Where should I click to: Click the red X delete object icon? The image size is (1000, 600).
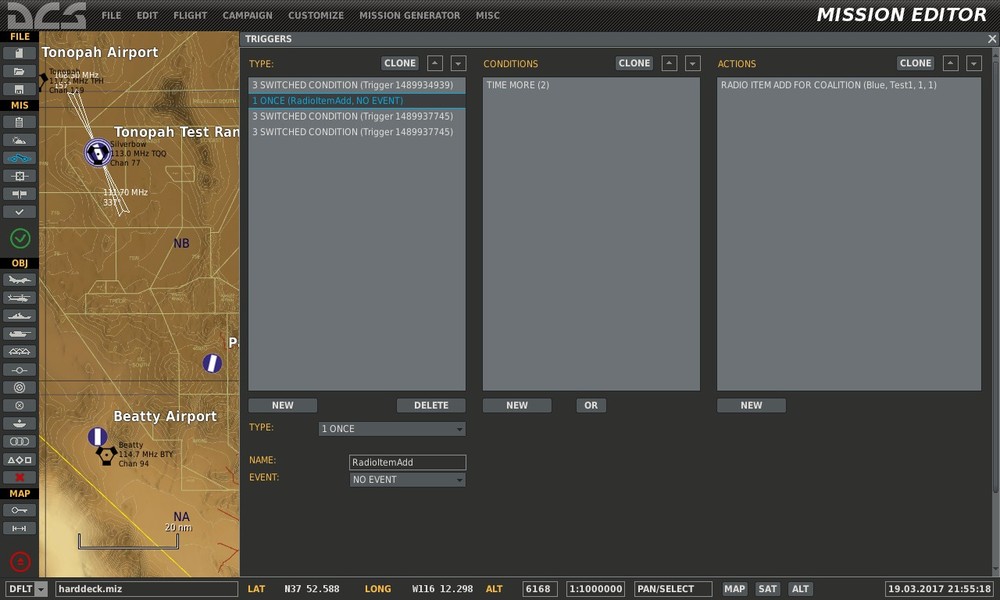click(20, 477)
